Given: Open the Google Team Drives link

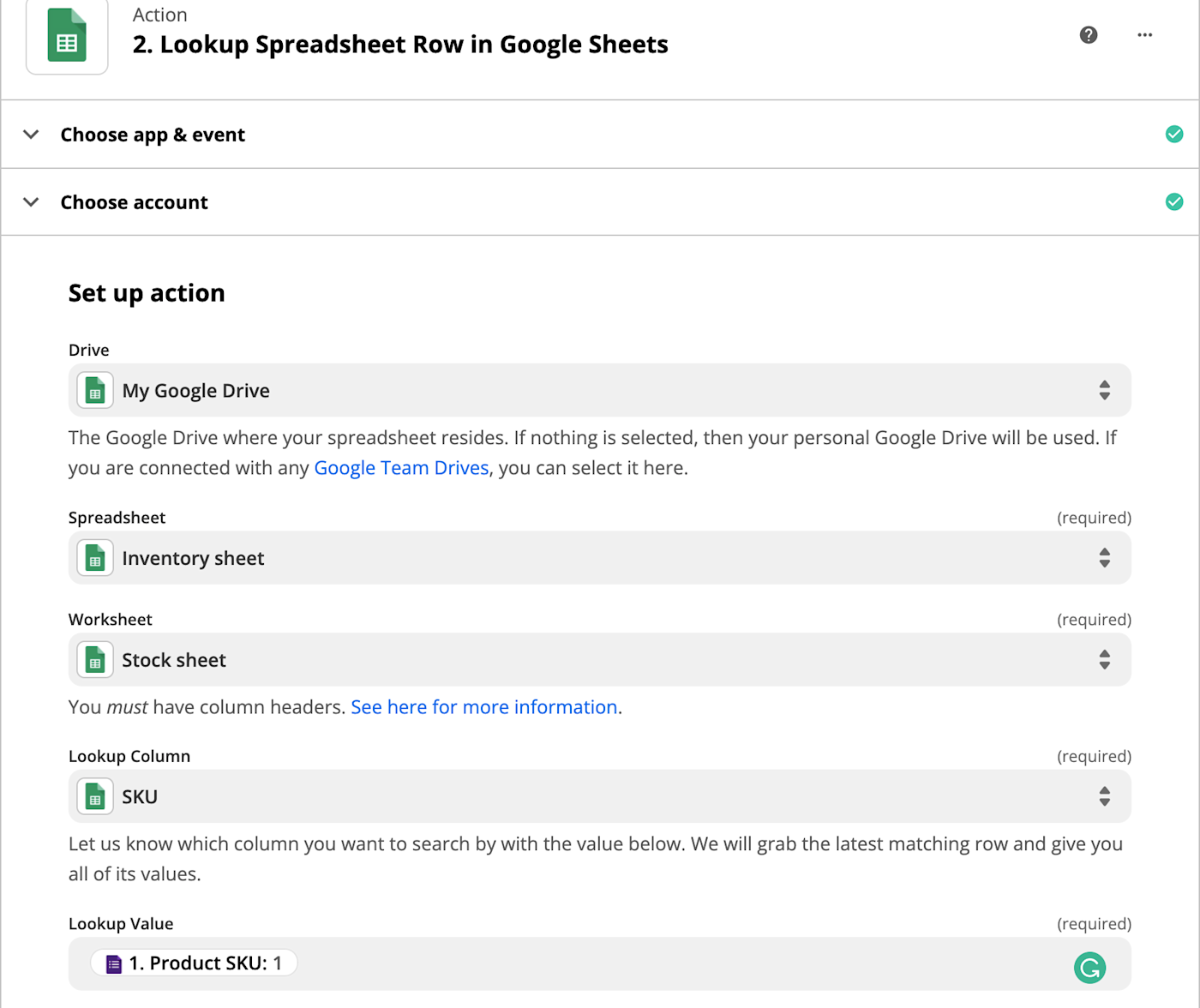Looking at the screenshot, I should pos(401,468).
